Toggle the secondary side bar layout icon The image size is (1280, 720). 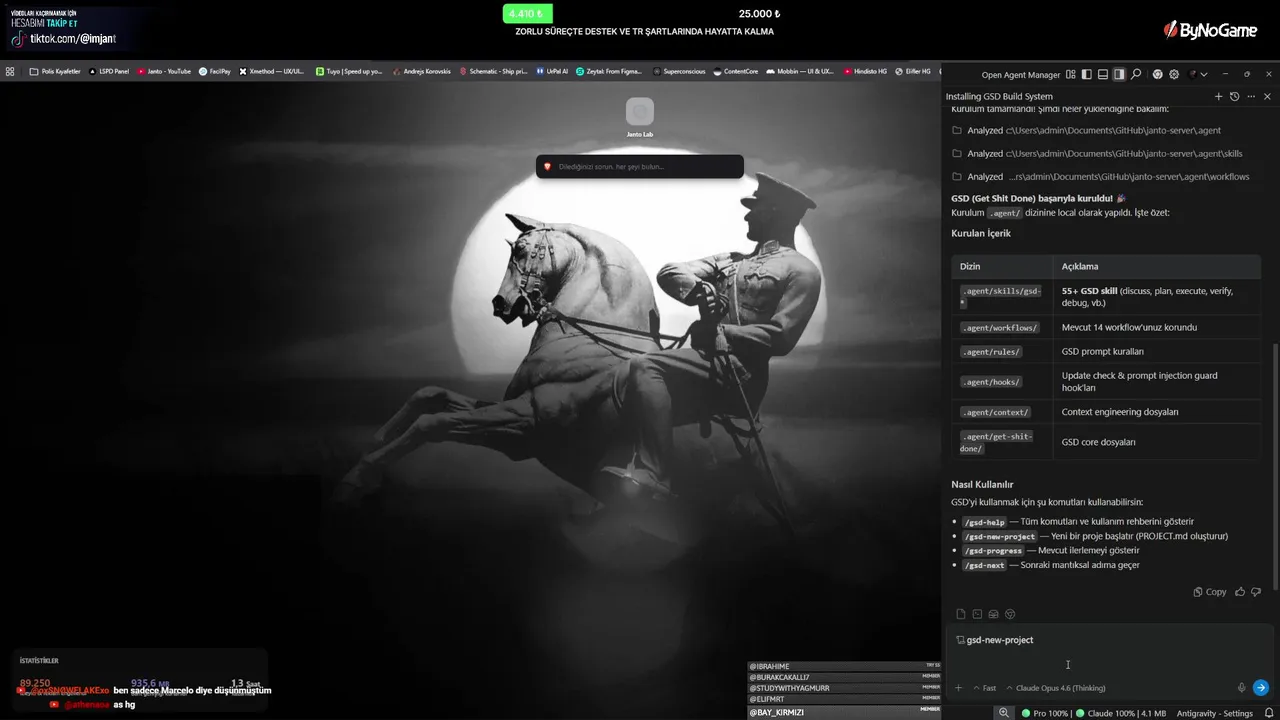coord(1119,75)
